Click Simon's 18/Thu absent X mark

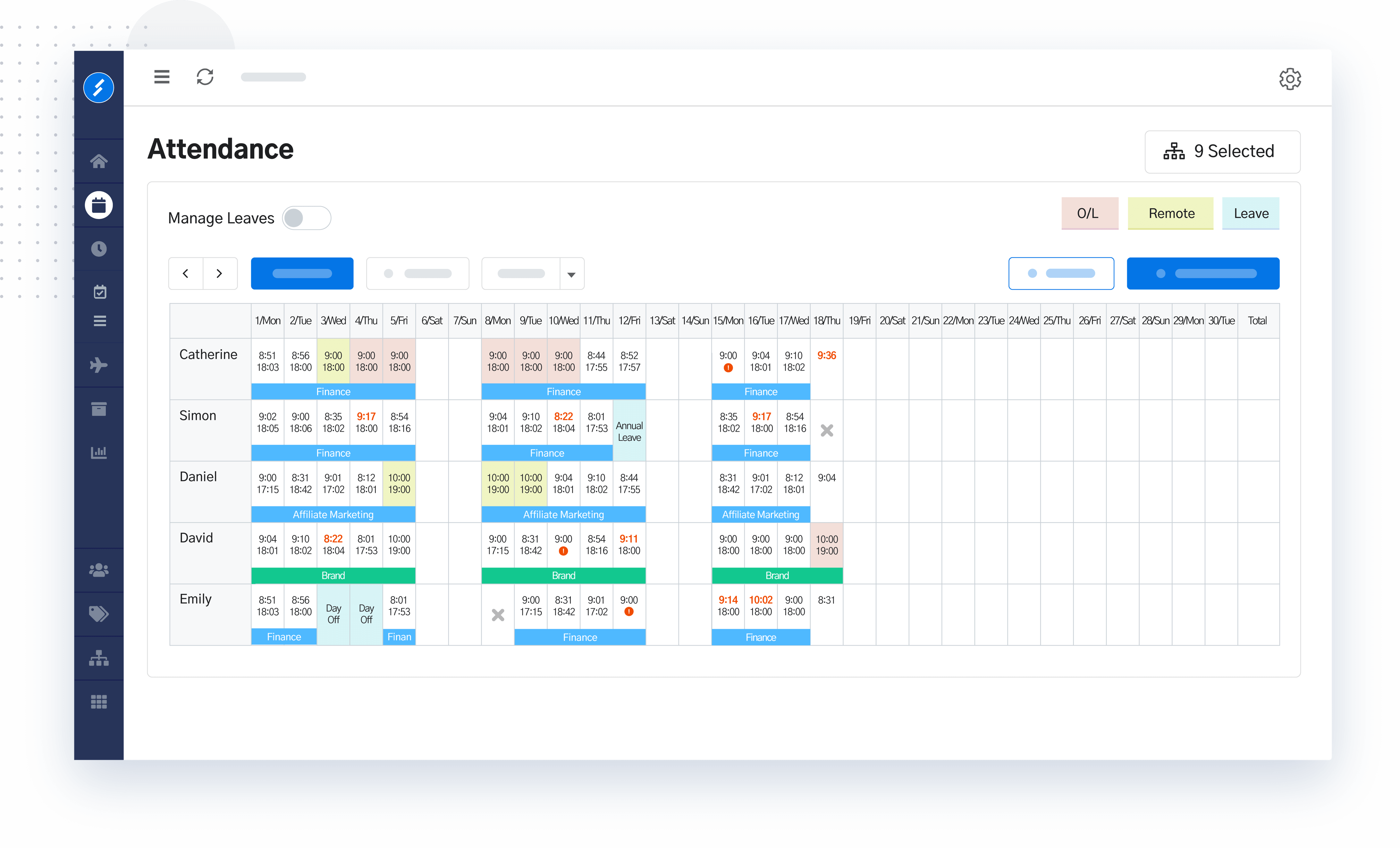tap(827, 430)
